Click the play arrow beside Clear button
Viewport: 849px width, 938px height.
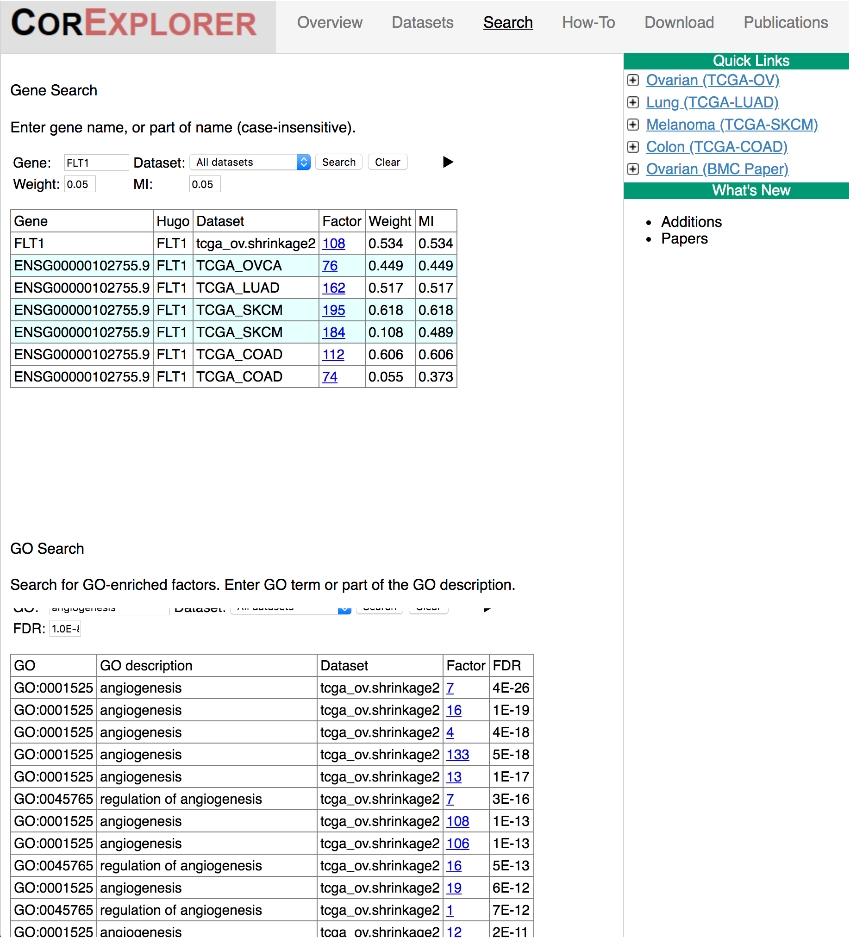pos(448,162)
